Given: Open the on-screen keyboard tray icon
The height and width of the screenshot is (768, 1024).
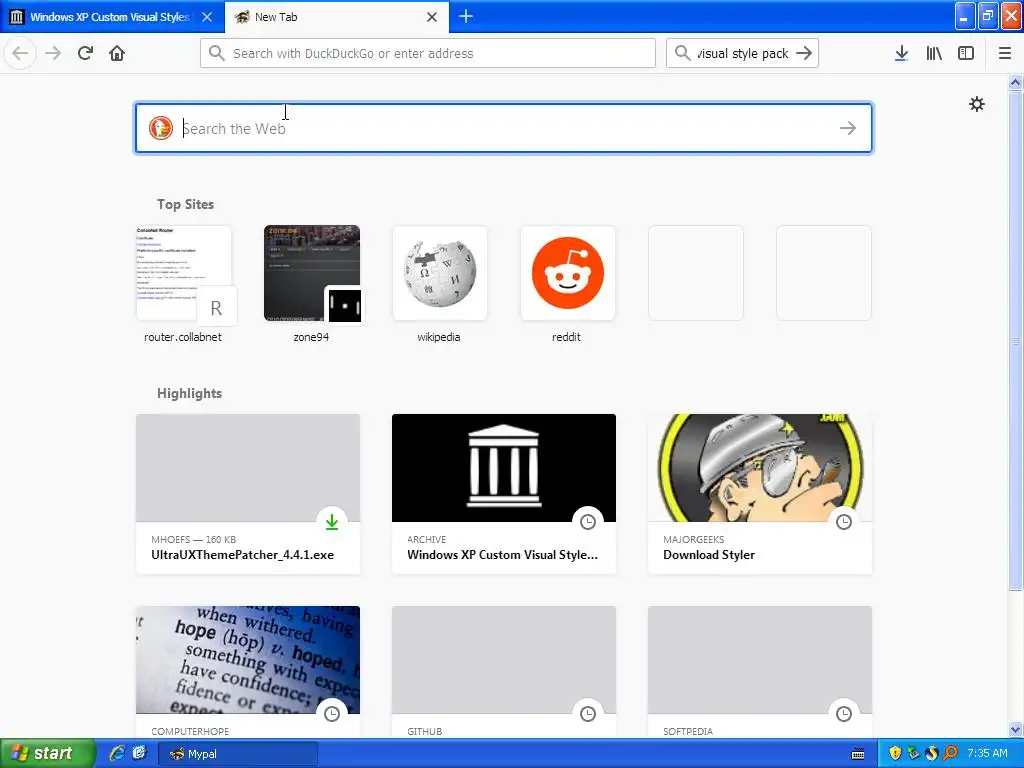Looking at the screenshot, I should coord(858,754).
